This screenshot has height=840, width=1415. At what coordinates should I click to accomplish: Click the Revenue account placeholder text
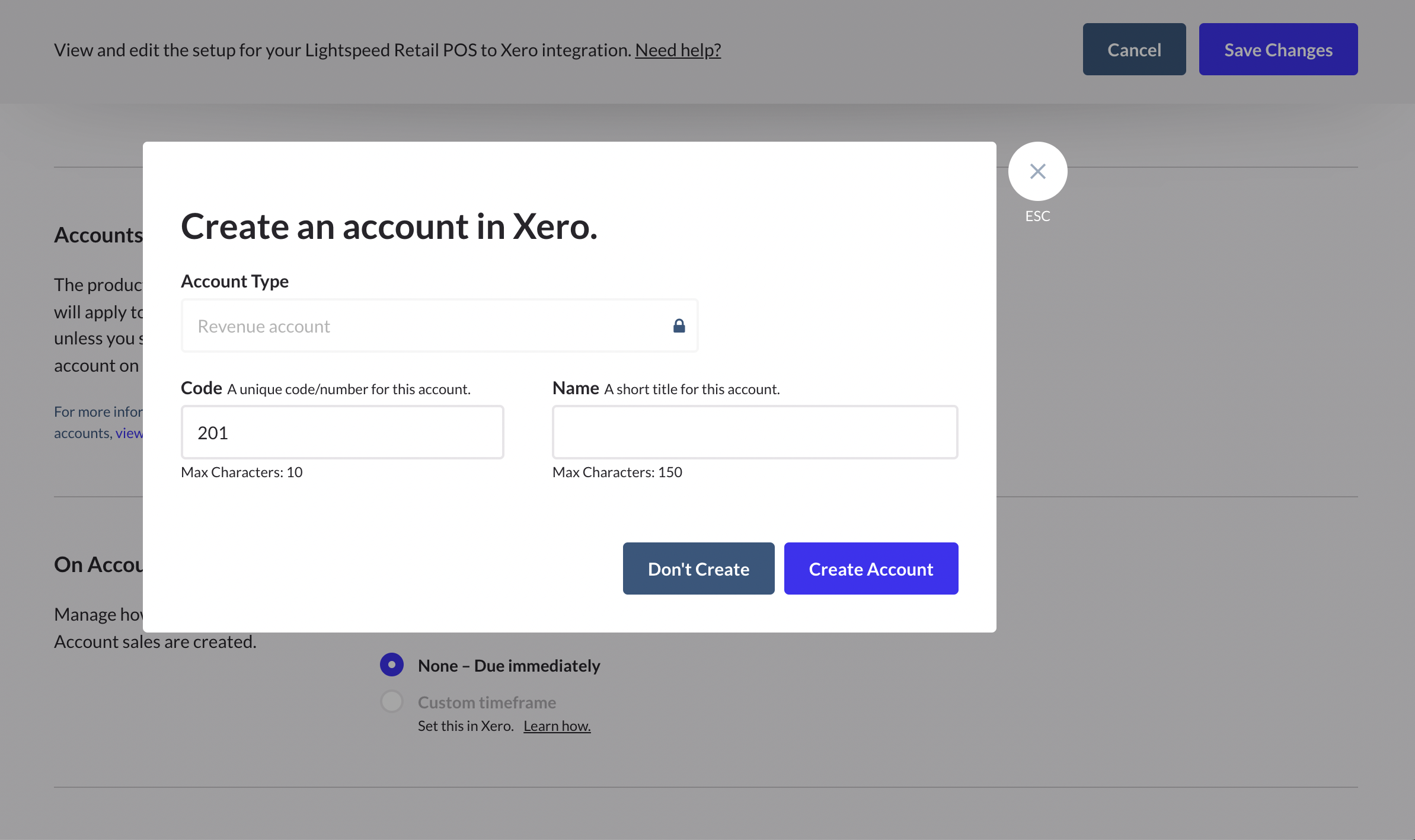coord(263,325)
